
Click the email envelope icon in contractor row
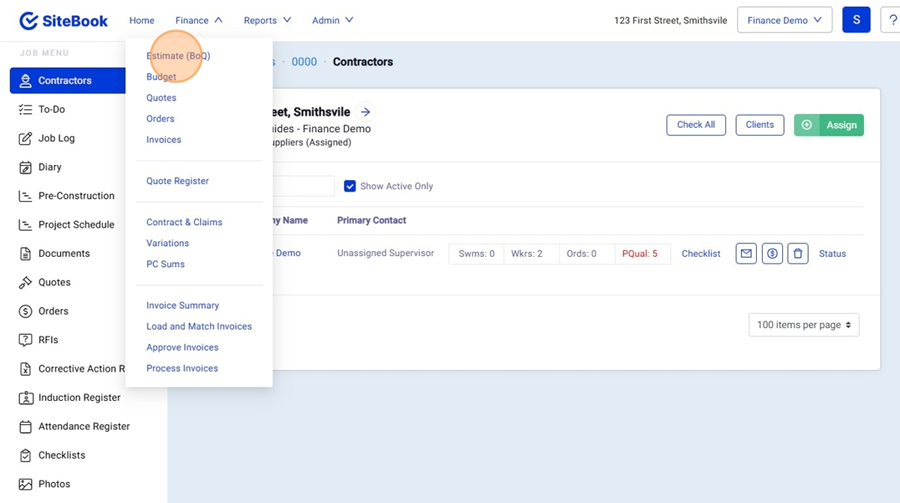click(746, 254)
